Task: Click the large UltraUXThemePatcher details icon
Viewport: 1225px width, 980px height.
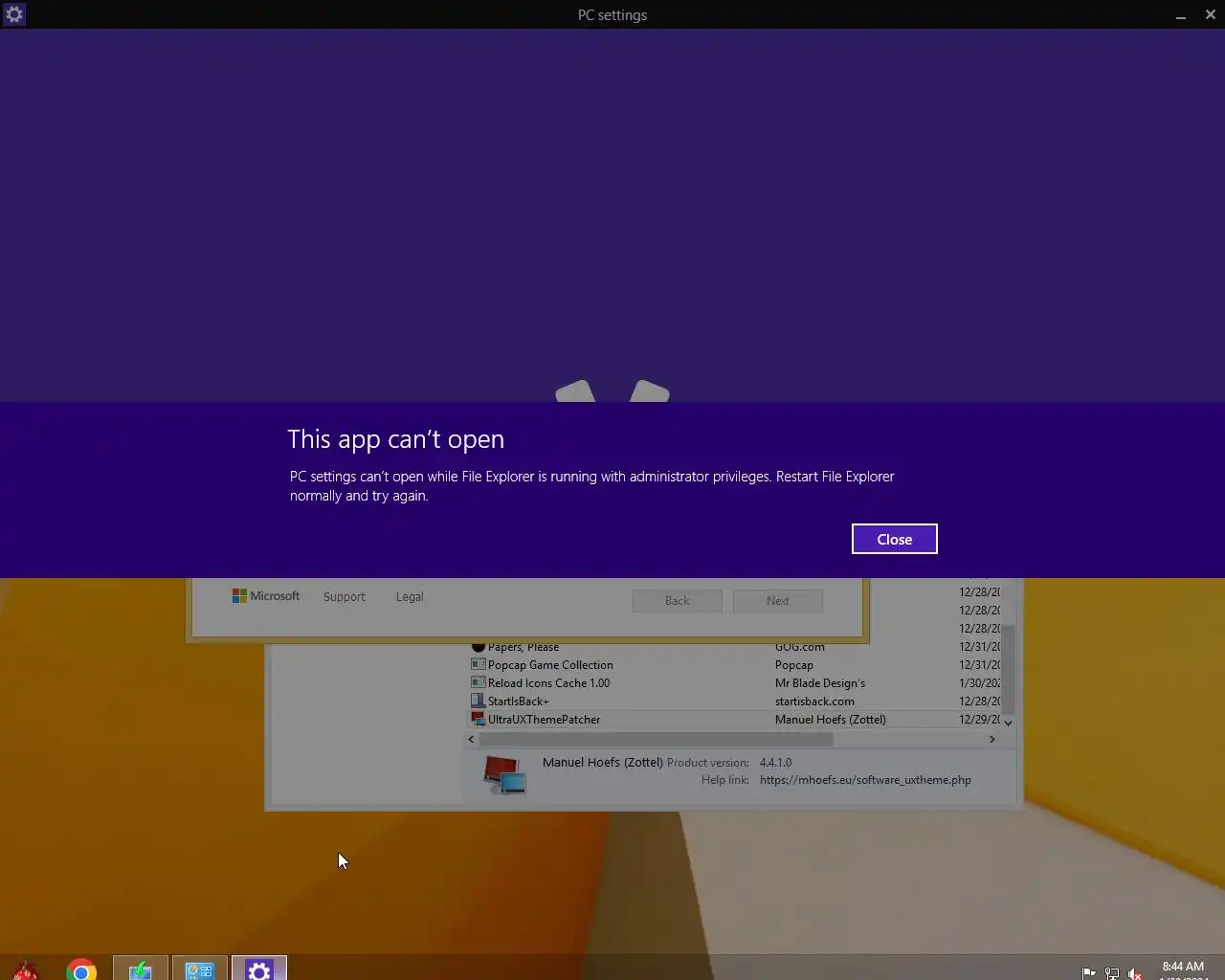Action: (504, 774)
